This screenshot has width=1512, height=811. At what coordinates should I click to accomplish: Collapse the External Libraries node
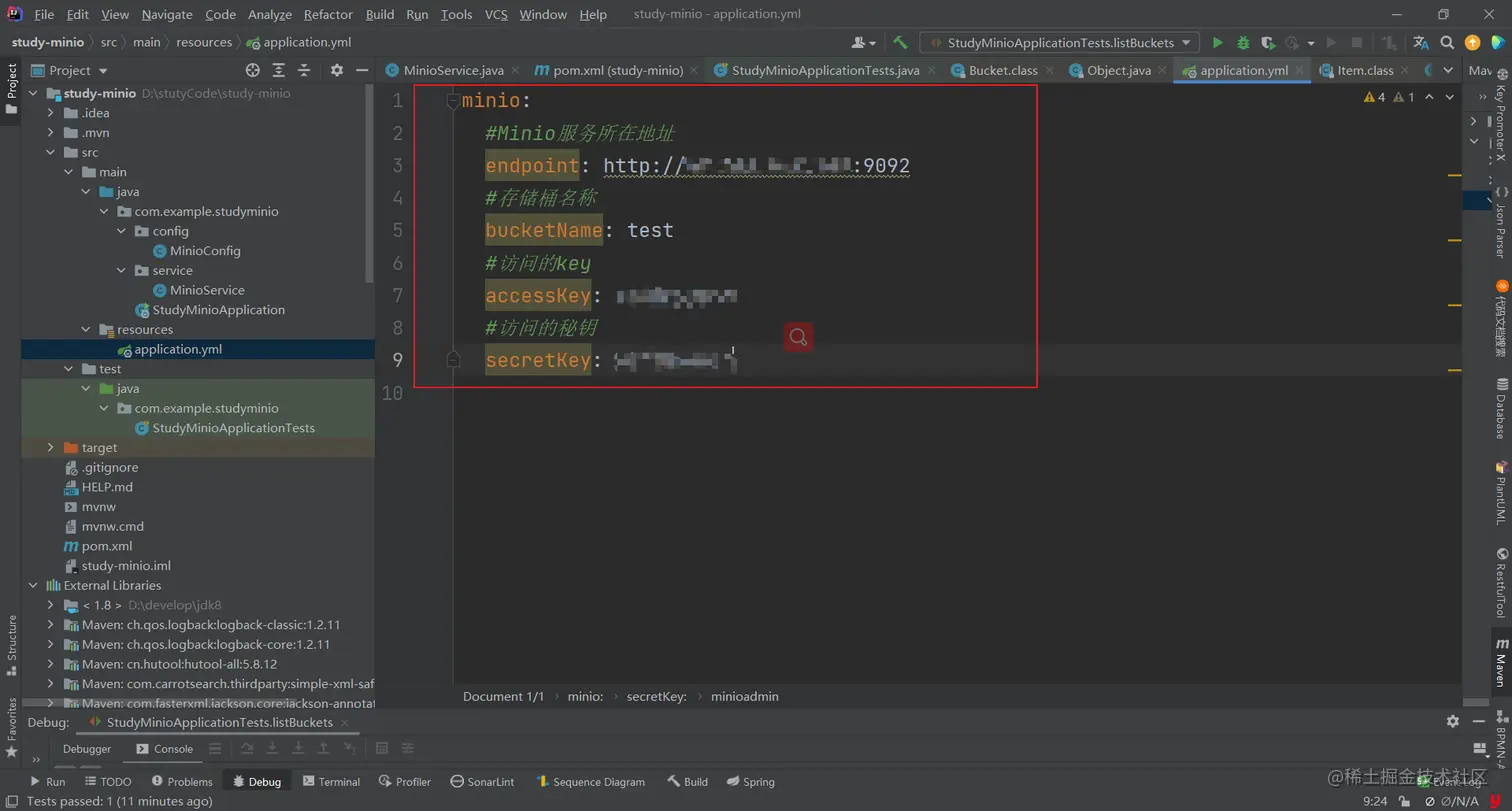pos(34,586)
